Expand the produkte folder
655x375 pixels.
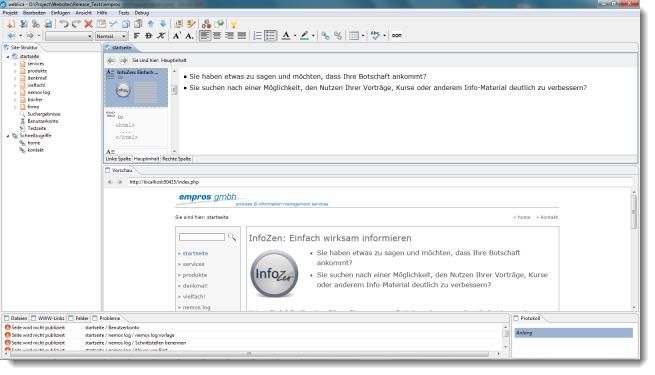pyautogui.click(x=15, y=71)
